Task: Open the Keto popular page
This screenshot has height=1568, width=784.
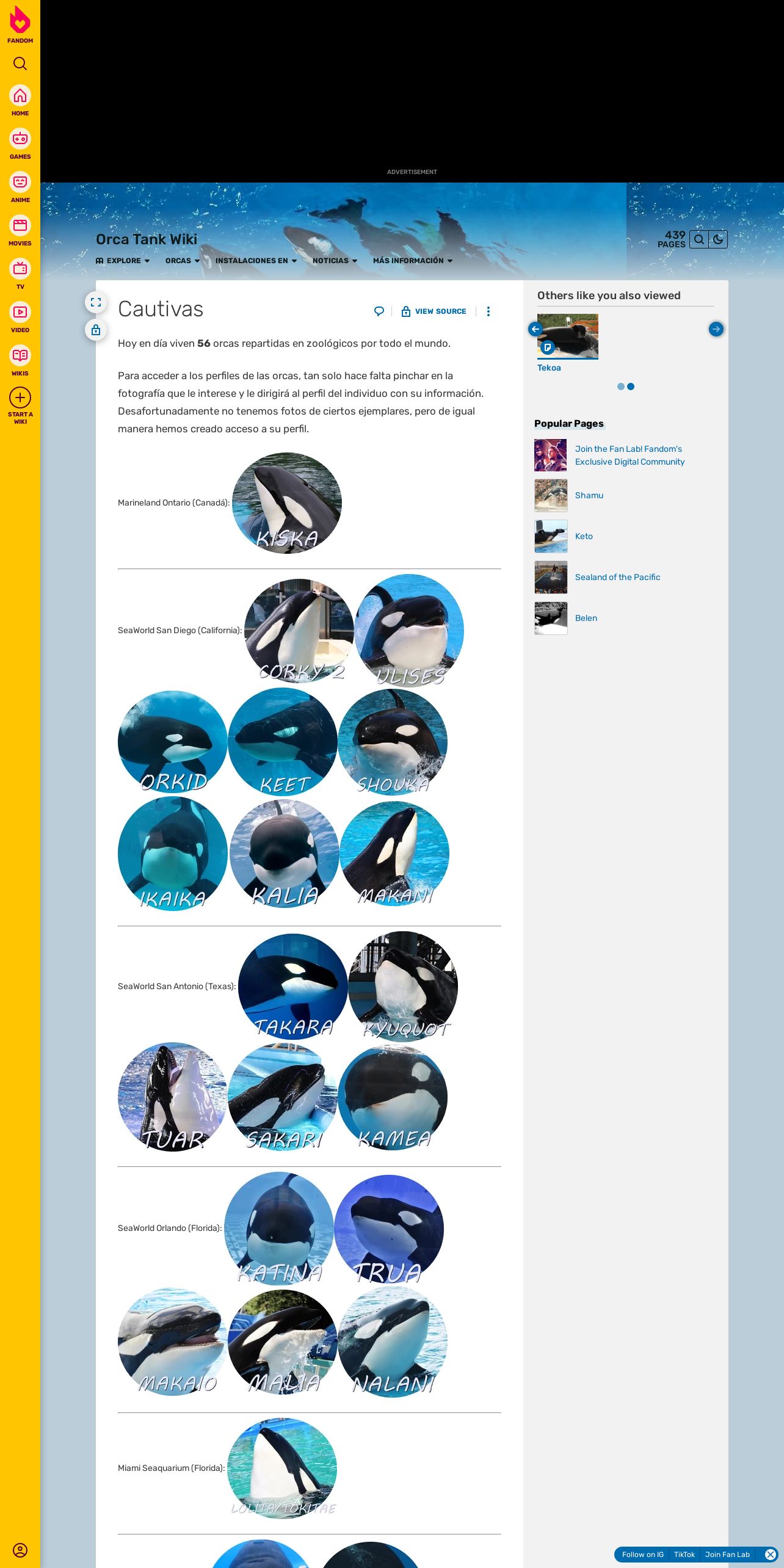Action: pyautogui.click(x=584, y=536)
